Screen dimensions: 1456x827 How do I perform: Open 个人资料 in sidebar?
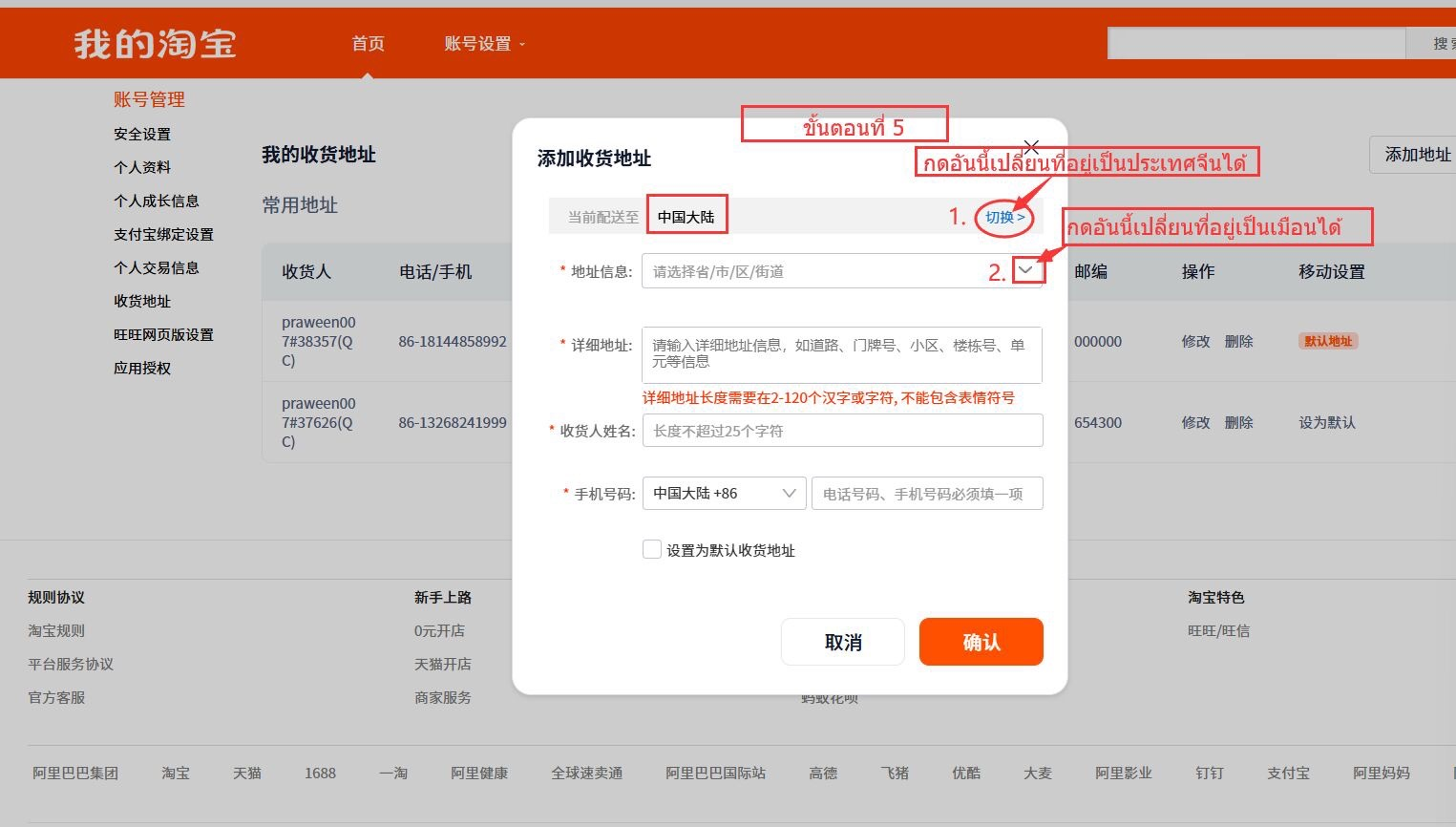pyautogui.click(x=142, y=168)
